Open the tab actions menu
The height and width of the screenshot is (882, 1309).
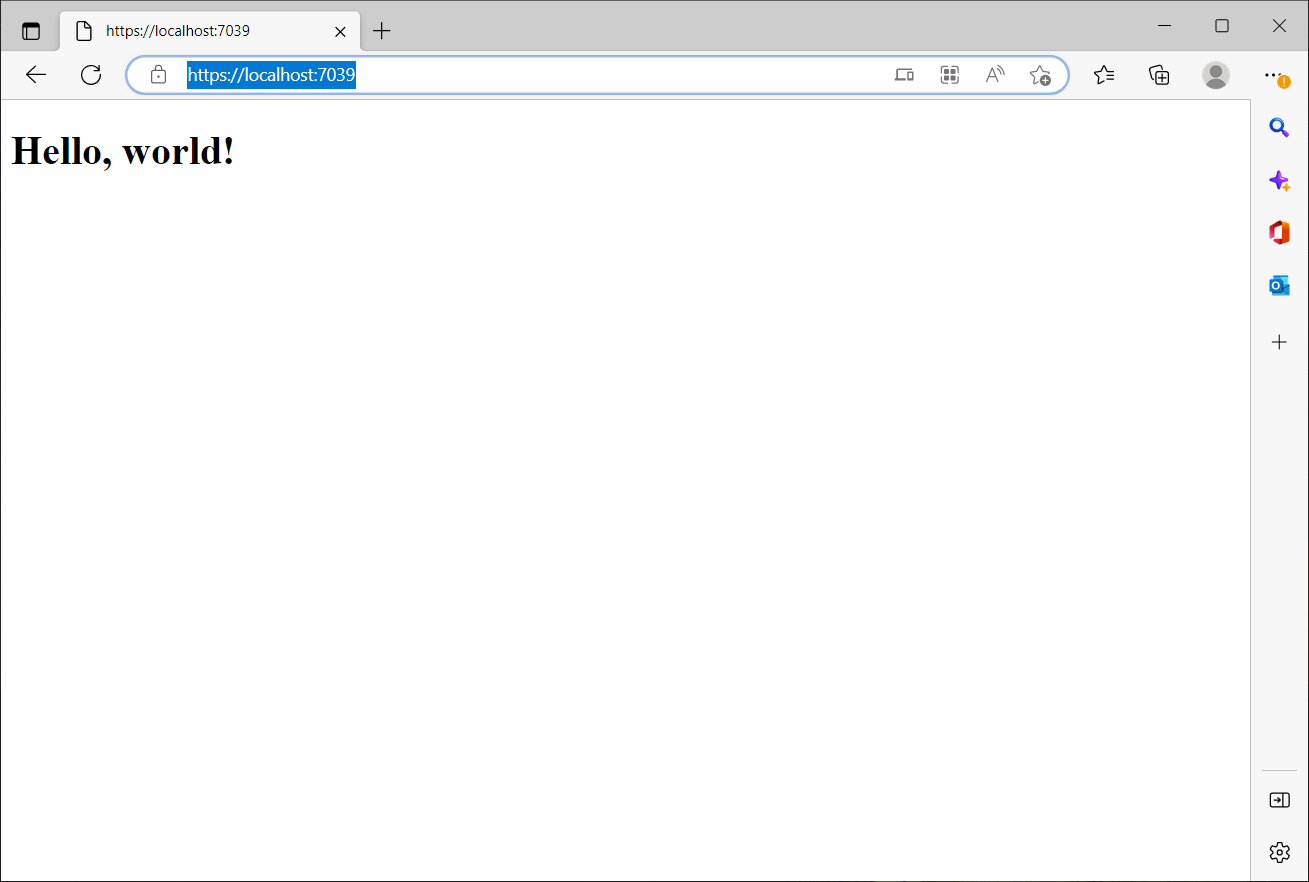[31, 31]
